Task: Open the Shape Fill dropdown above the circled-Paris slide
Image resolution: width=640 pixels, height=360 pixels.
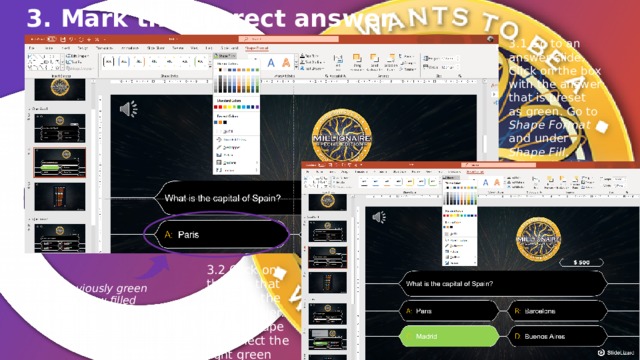Action: click(226, 56)
